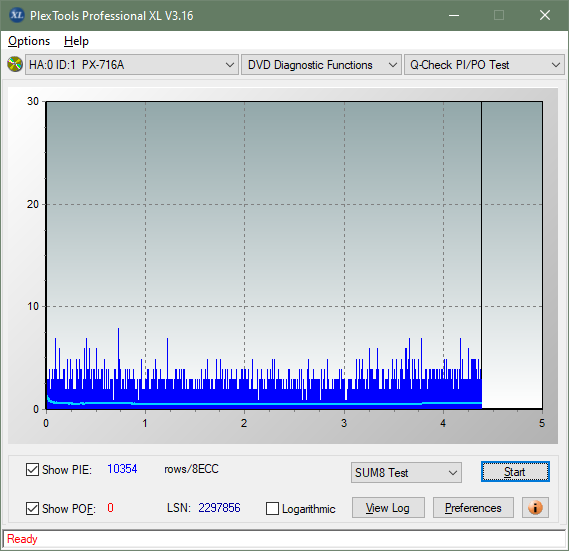Click the PI/PO error graph area
Screen dimensions: 569x551
point(294,255)
